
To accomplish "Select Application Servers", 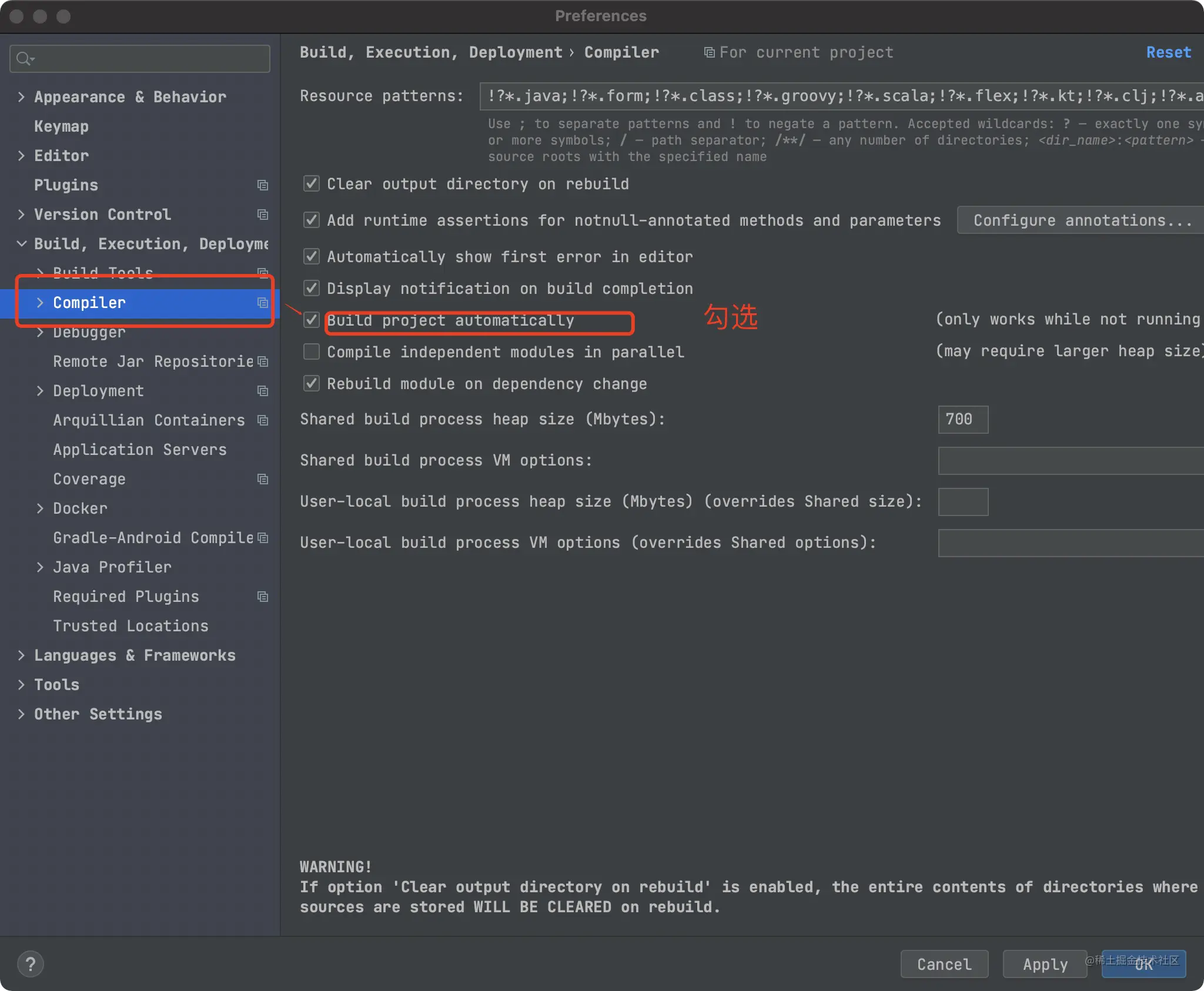I will (140, 450).
